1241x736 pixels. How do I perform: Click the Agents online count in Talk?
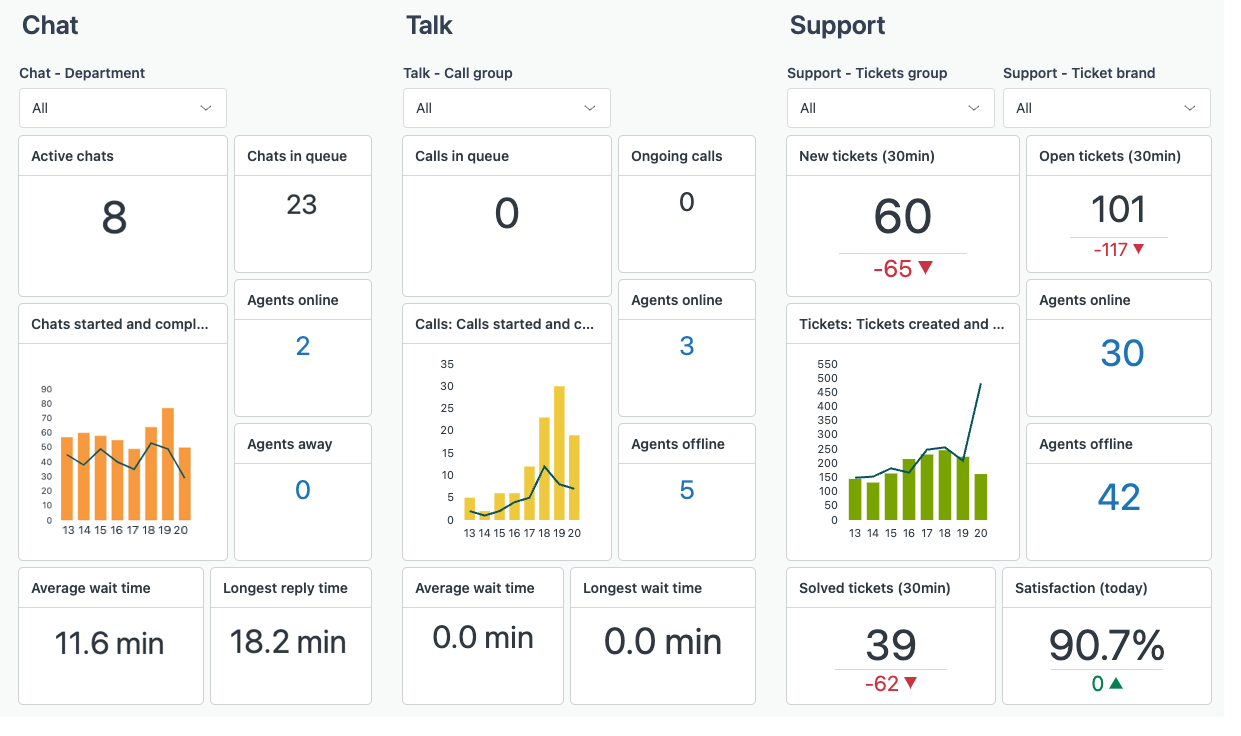click(x=686, y=347)
